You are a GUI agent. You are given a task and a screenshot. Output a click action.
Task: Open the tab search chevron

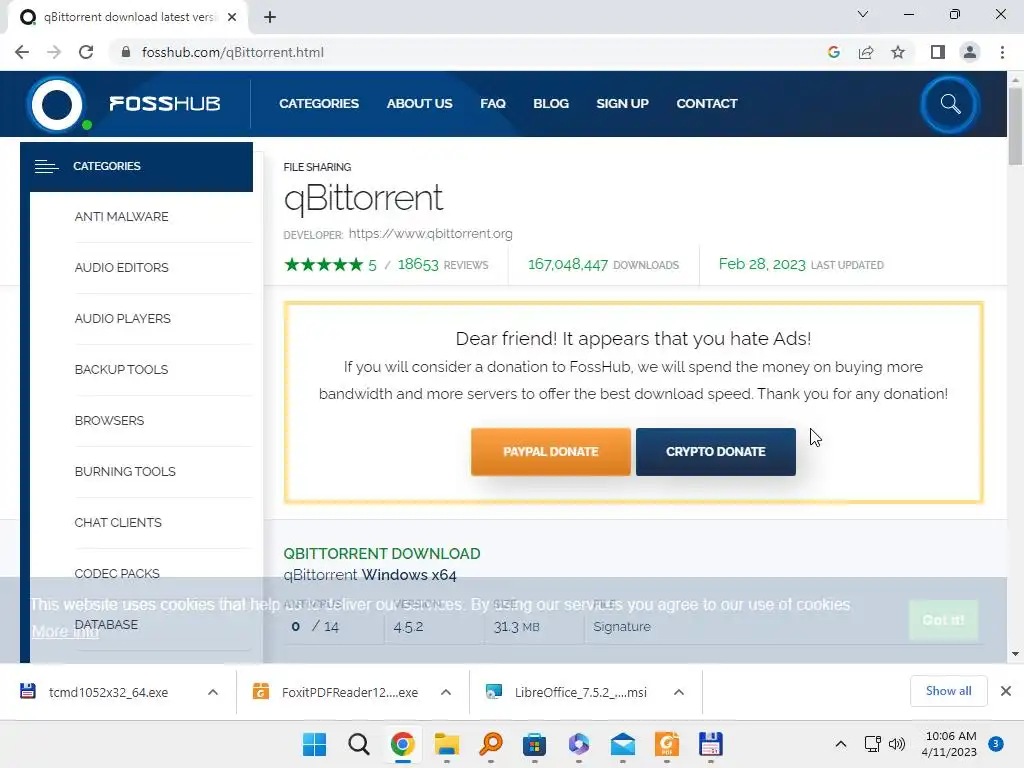click(x=863, y=14)
